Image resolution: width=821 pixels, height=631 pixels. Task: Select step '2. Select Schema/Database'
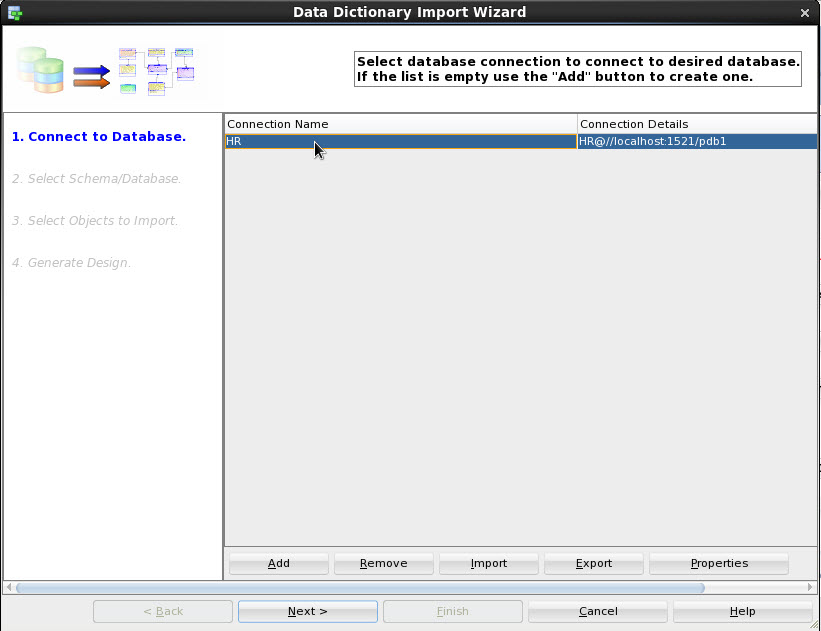click(103, 178)
